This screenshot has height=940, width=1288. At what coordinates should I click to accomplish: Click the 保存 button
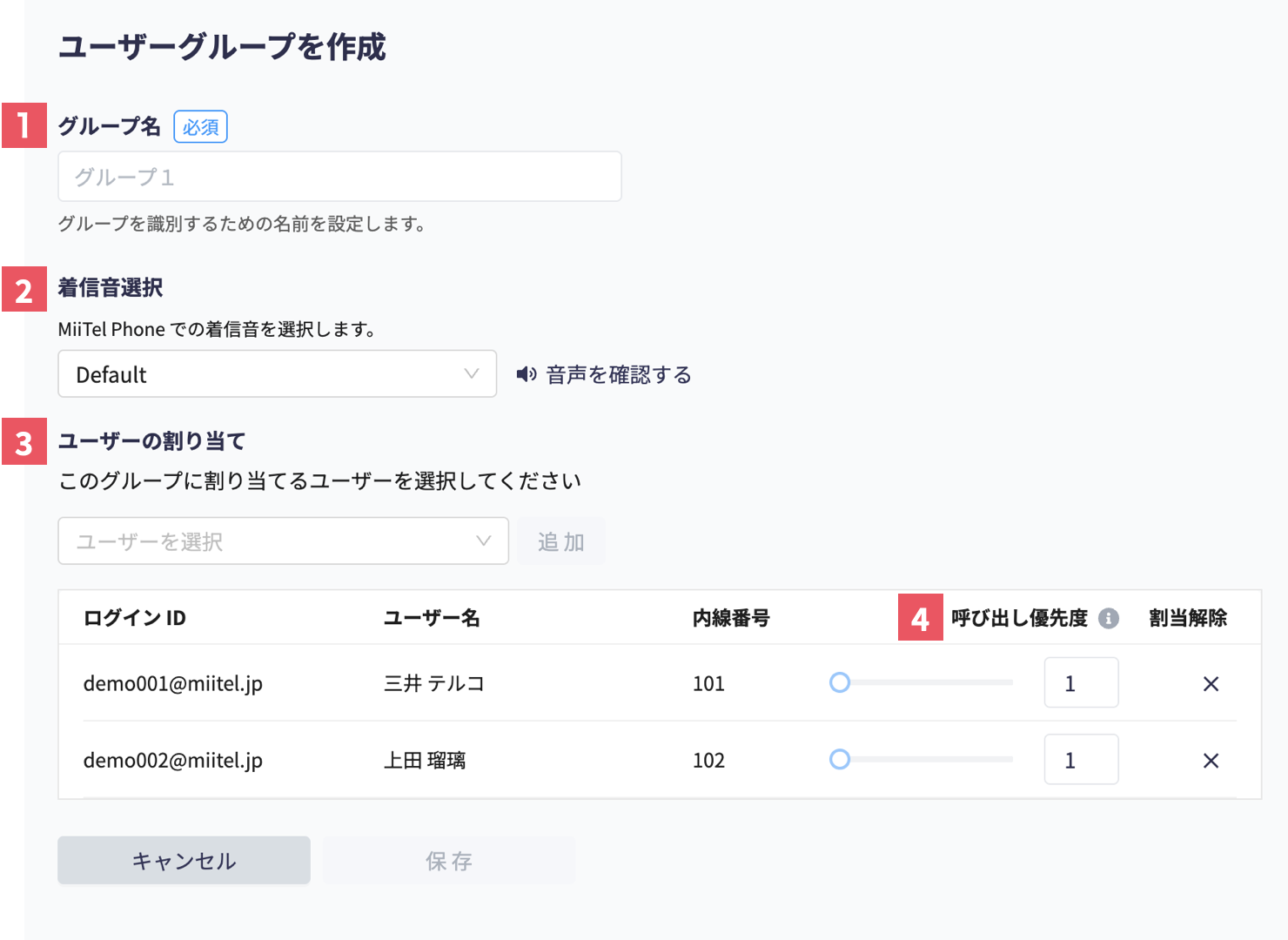tap(449, 861)
